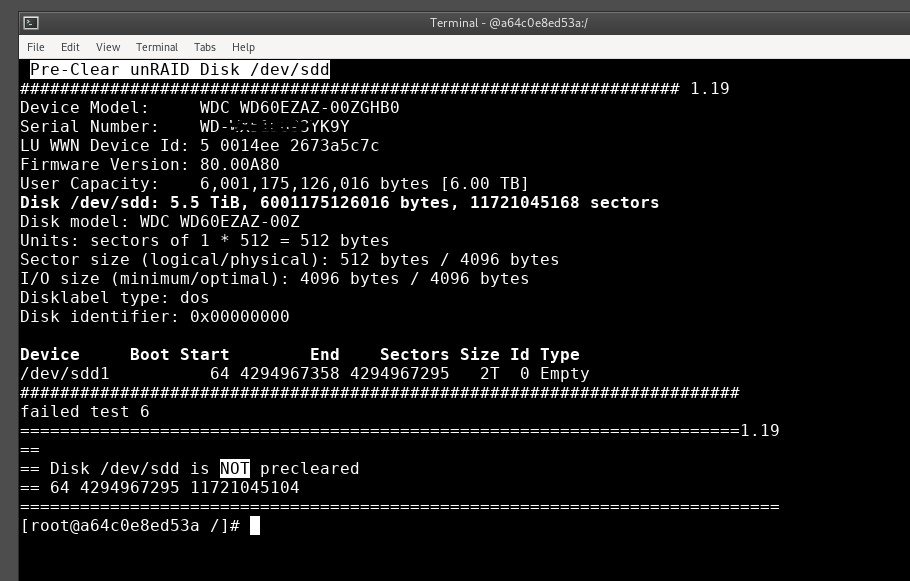Click the partition table header row
The height and width of the screenshot is (581, 910).
tap(300, 355)
